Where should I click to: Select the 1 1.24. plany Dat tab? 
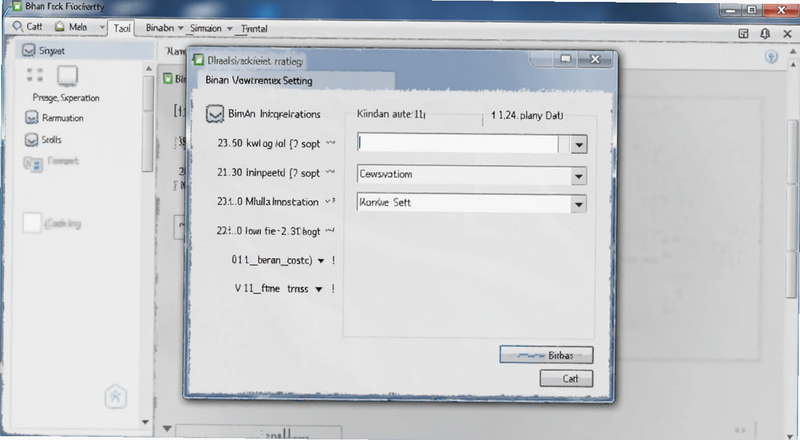pos(527,115)
